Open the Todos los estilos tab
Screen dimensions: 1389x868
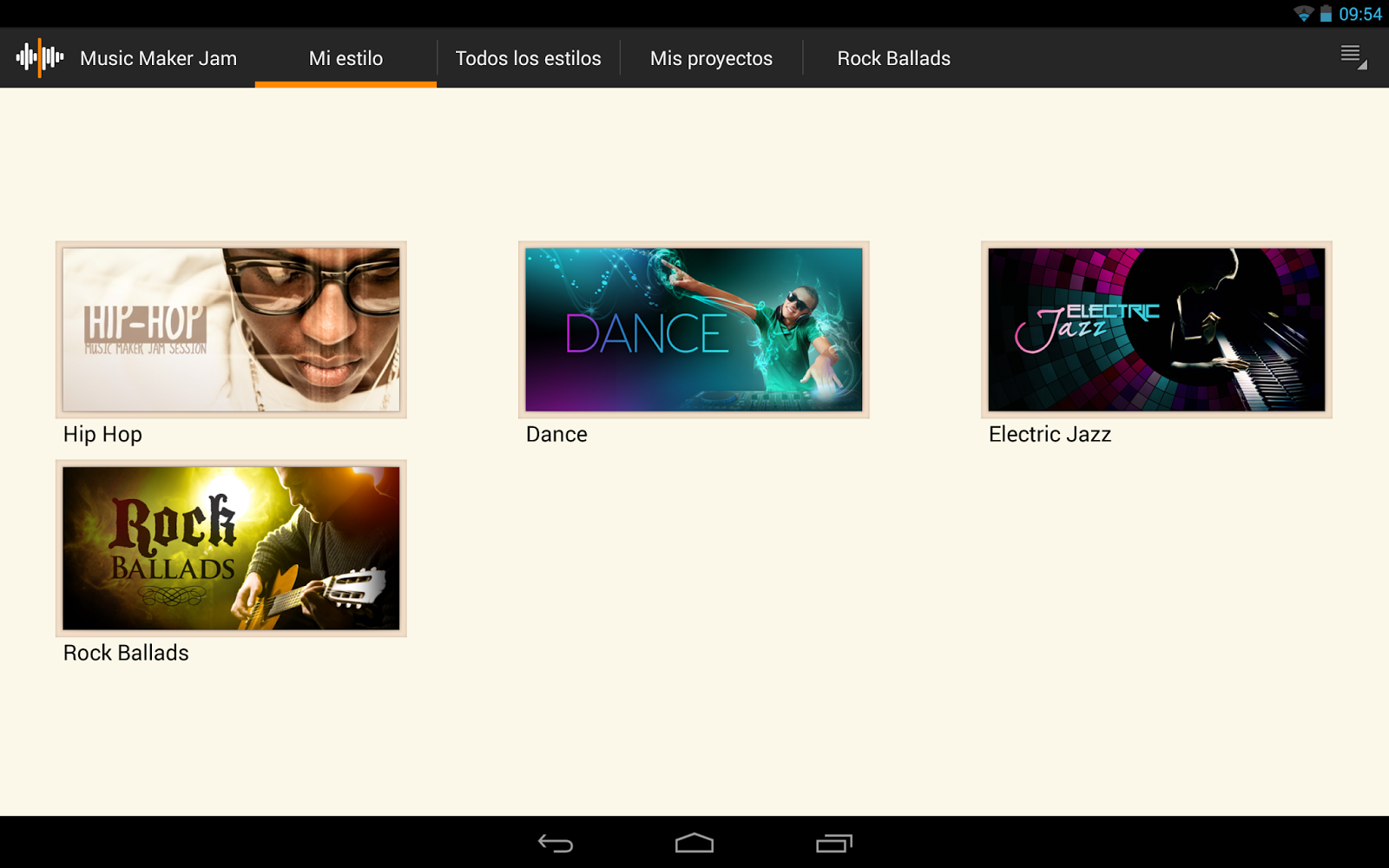pyautogui.click(x=529, y=58)
